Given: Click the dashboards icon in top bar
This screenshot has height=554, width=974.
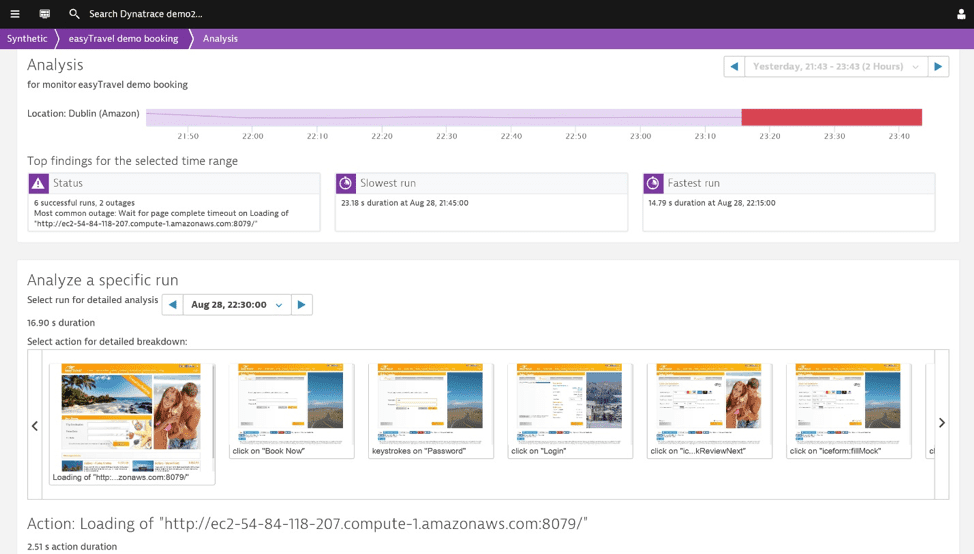Looking at the screenshot, I should 45,14.
